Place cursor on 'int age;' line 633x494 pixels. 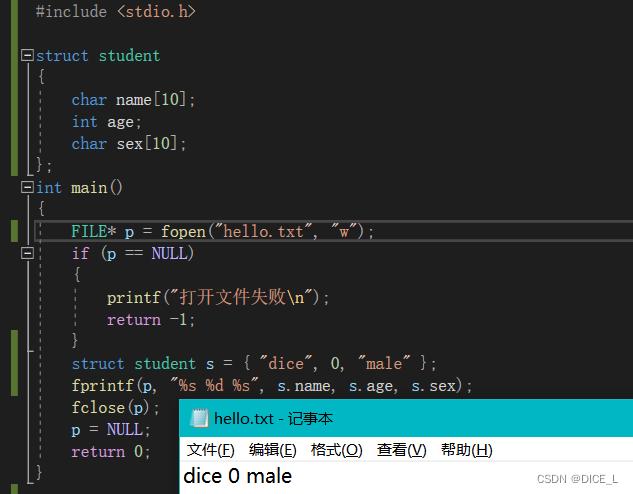click(107, 121)
